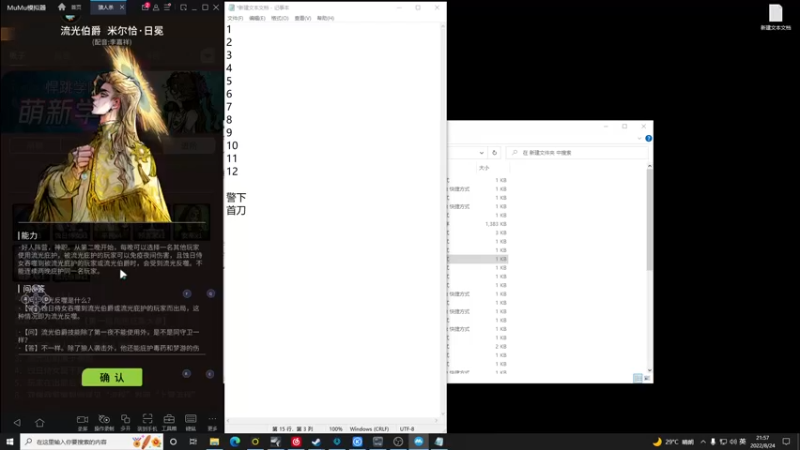Viewport: 800px width, 450px height.
Task: Click the Windows (CRLF) status entry
Action: tap(369, 429)
